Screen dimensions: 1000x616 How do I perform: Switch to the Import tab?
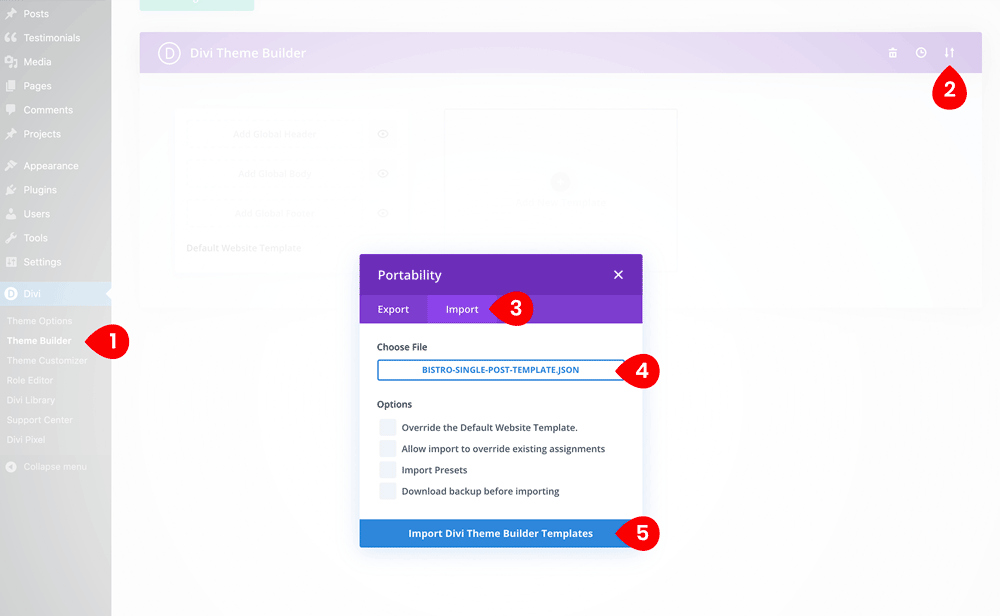point(461,309)
